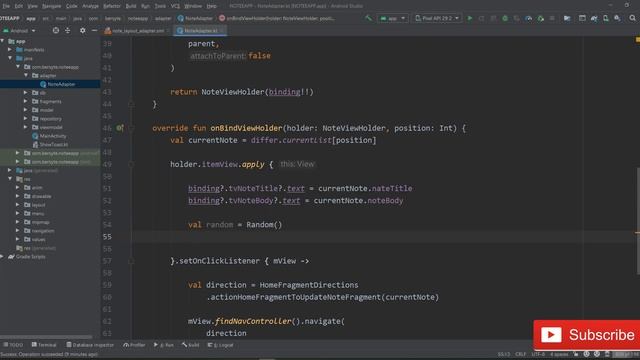Viewport: 640px width, 360px height.
Task: Click the Project Structure icon
Action: [567, 18]
